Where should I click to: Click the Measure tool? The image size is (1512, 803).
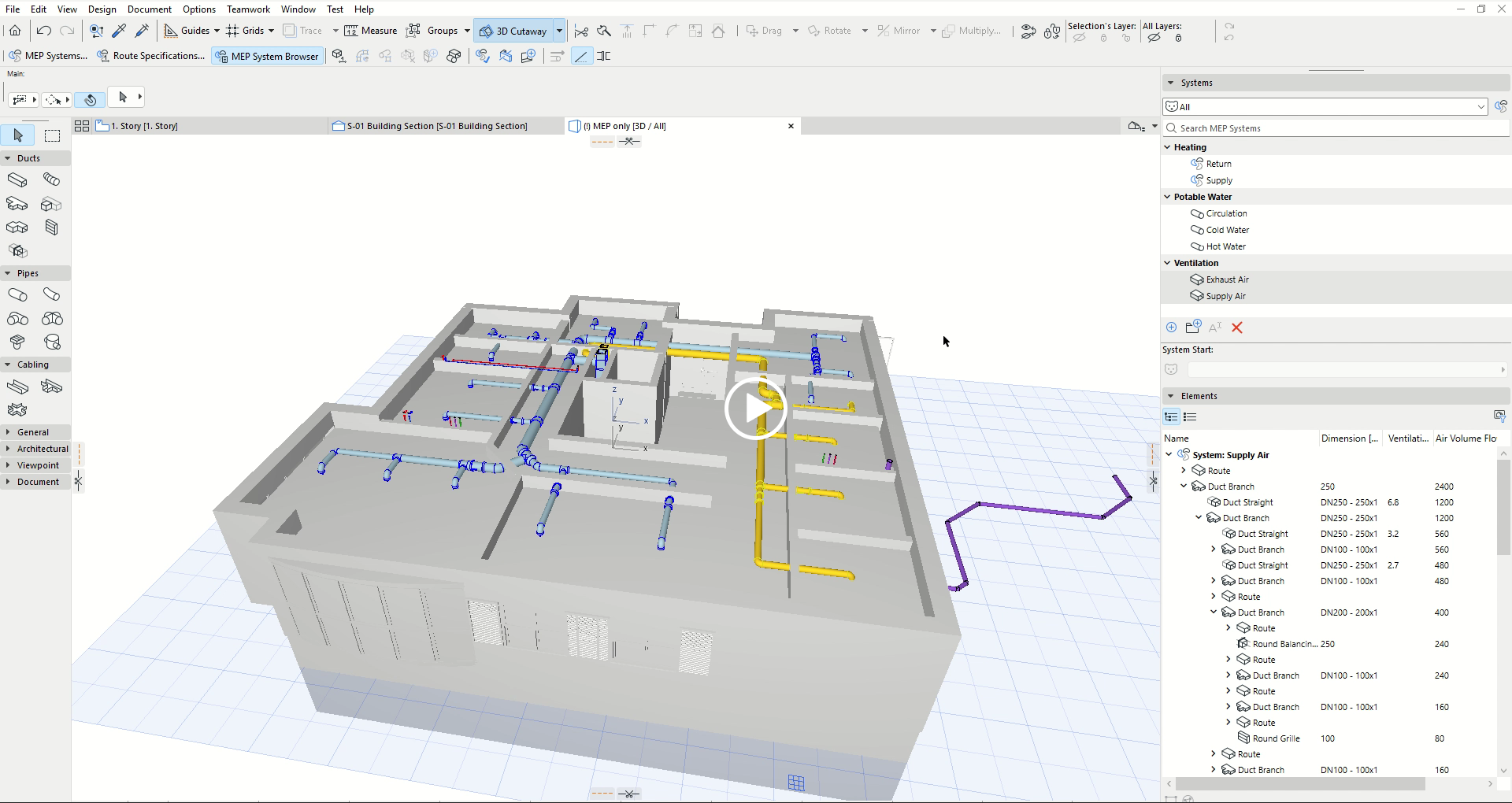click(371, 31)
